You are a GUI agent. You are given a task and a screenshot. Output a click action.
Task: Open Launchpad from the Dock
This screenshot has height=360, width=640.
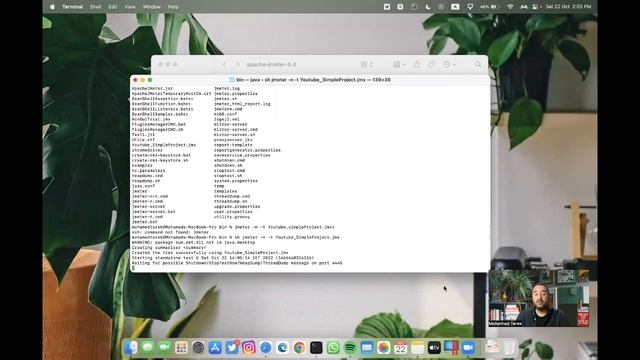pyautogui.click(x=181, y=348)
